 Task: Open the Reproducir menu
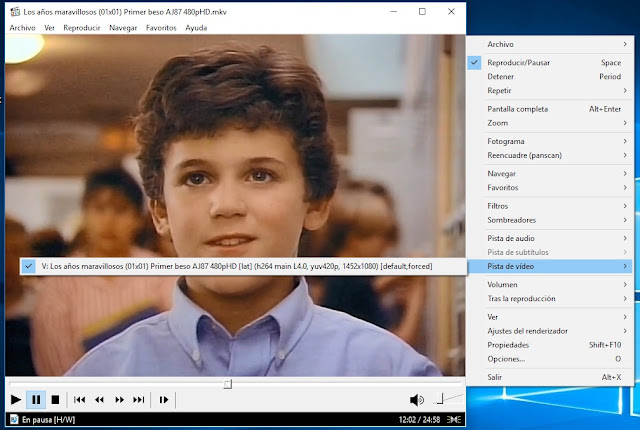click(82, 28)
